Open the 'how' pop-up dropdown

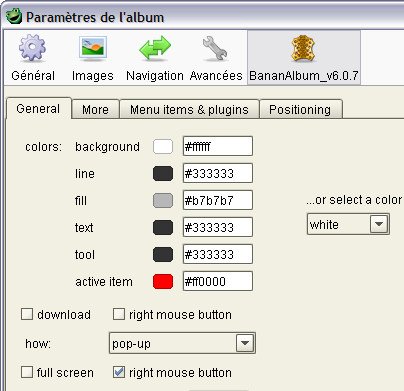[182, 343]
